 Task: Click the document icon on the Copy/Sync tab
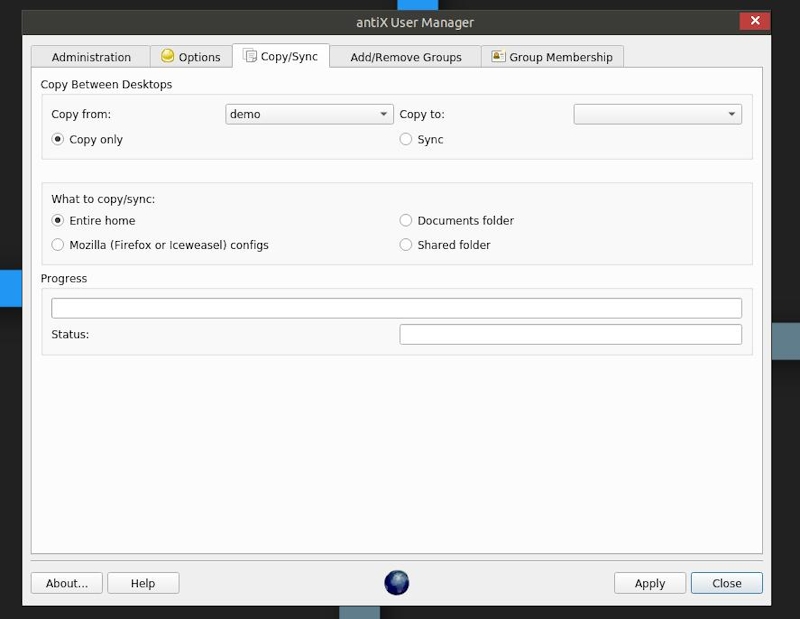250,57
